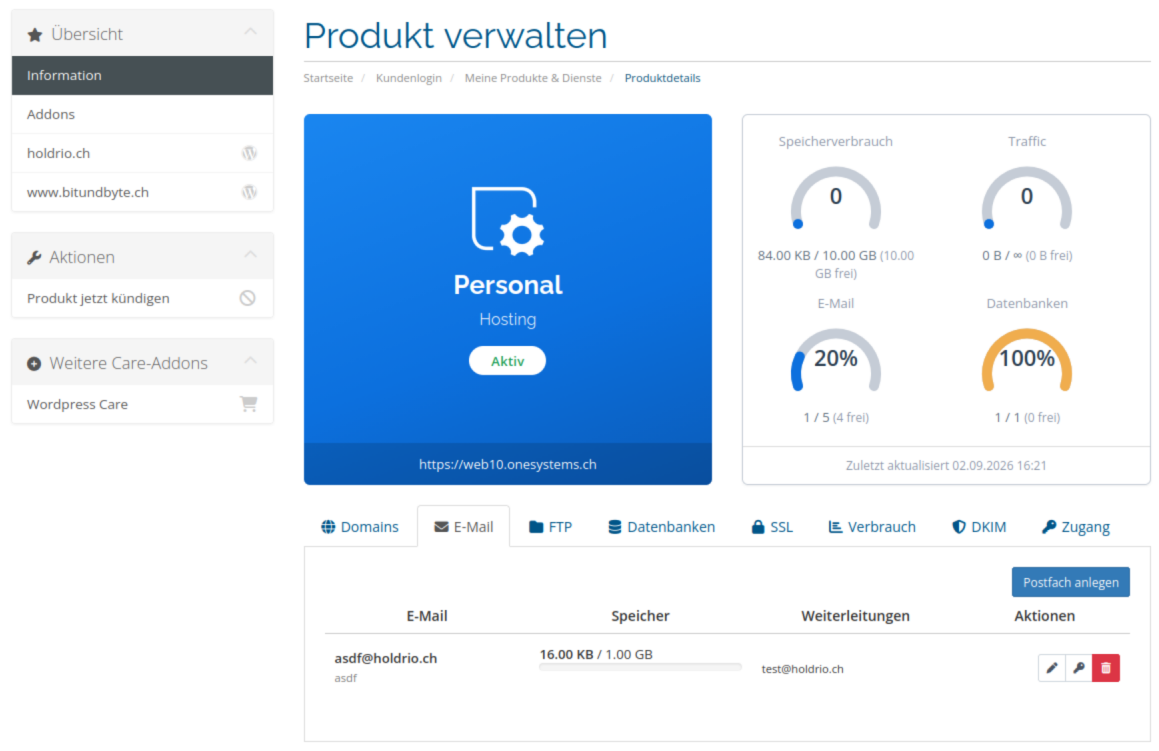This screenshot has width=1159, height=751.
Task: Click the shopping cart icon for Wordpress Care
Action: 248,404
